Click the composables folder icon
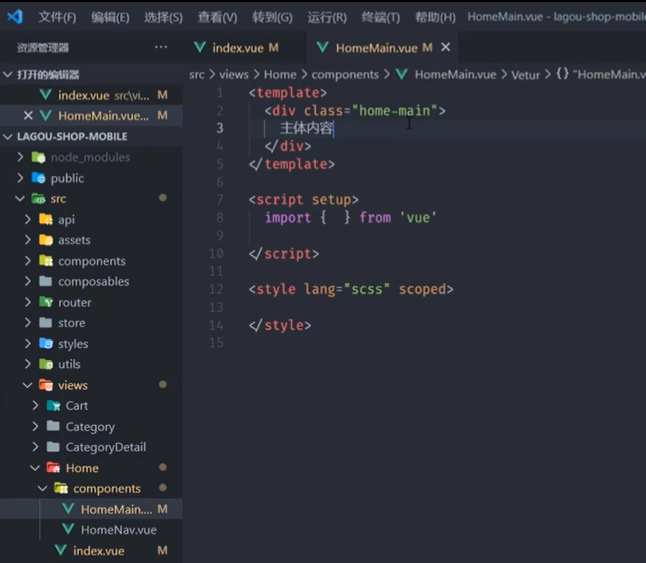This screenshot has width=646, height=563. pyautogui.click(x=45, y=281)
